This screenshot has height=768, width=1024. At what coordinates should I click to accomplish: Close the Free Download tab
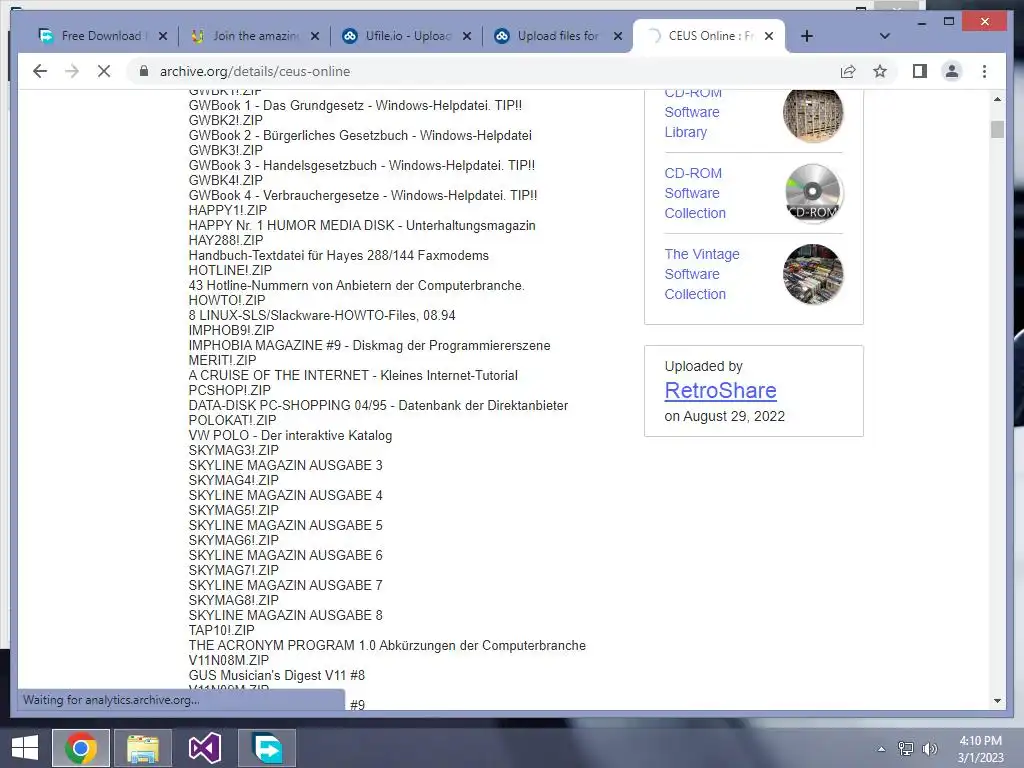[x=163, y=36]
